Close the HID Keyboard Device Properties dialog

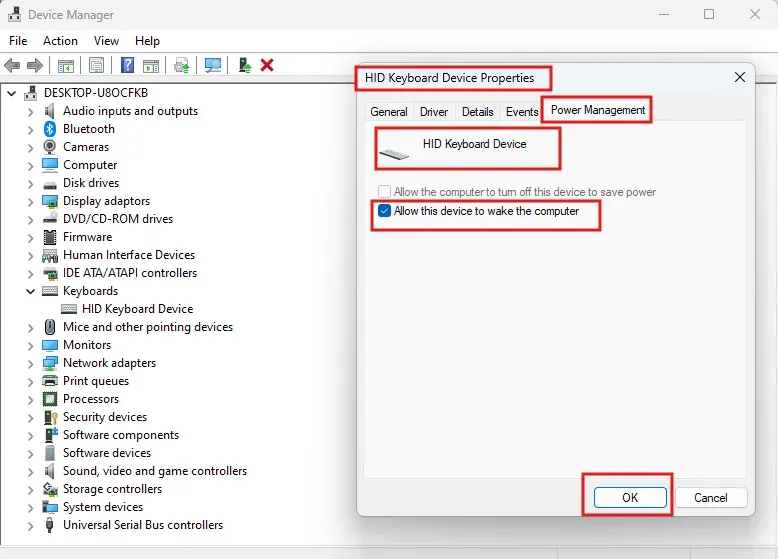(x=739, y=77)
